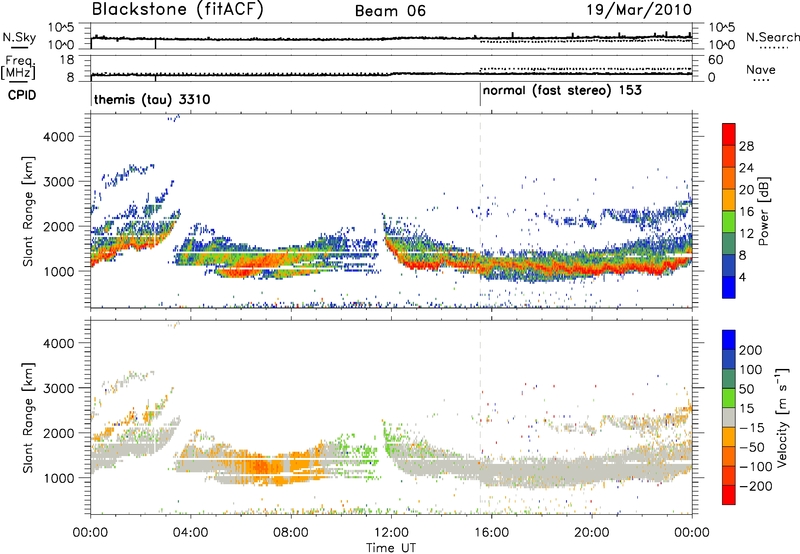Screen dimensions: 800x554
Task: Click the date 19/Mar/2010
Action: tap(639, 10)
